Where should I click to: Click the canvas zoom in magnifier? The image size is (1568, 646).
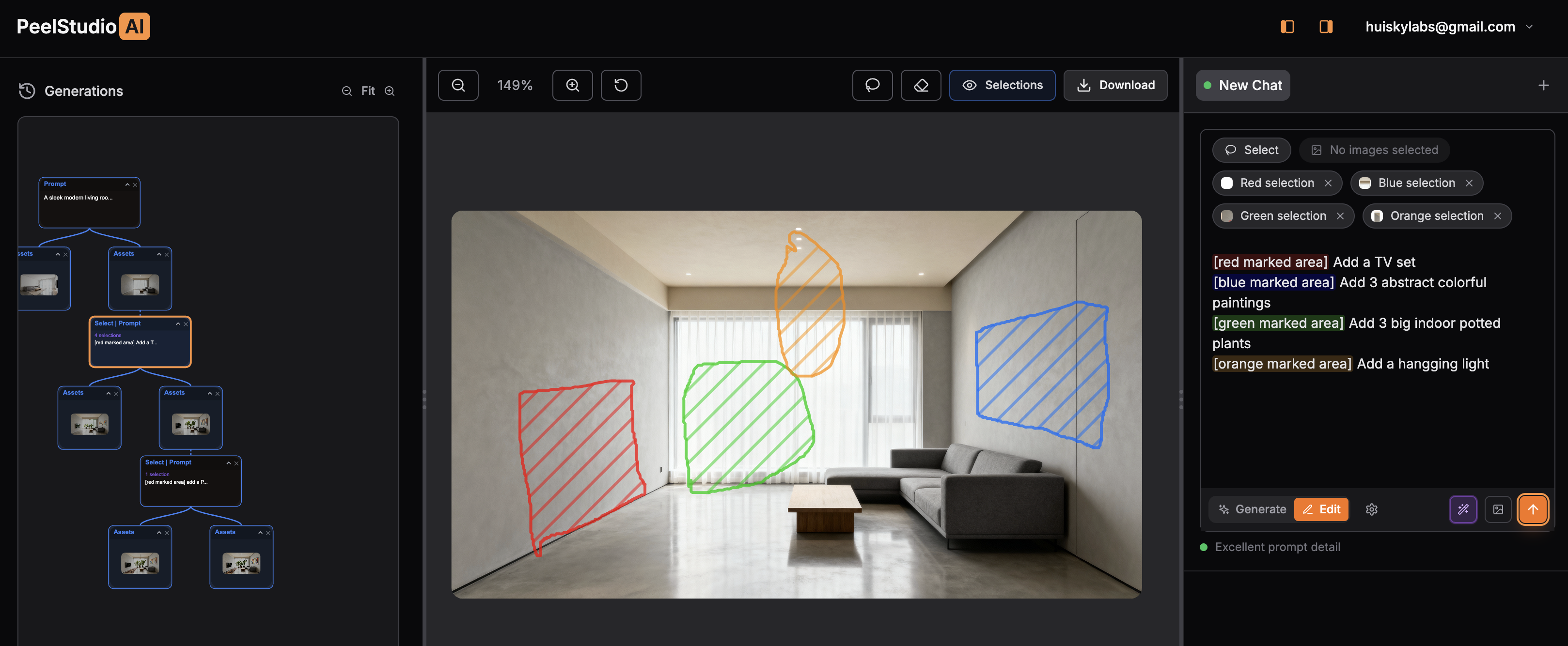(572, 85)
